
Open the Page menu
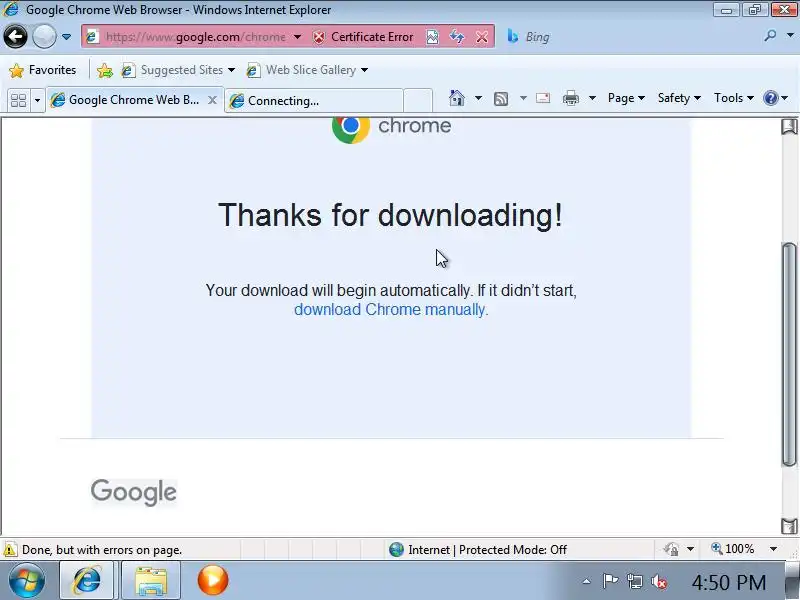[626, 98]
